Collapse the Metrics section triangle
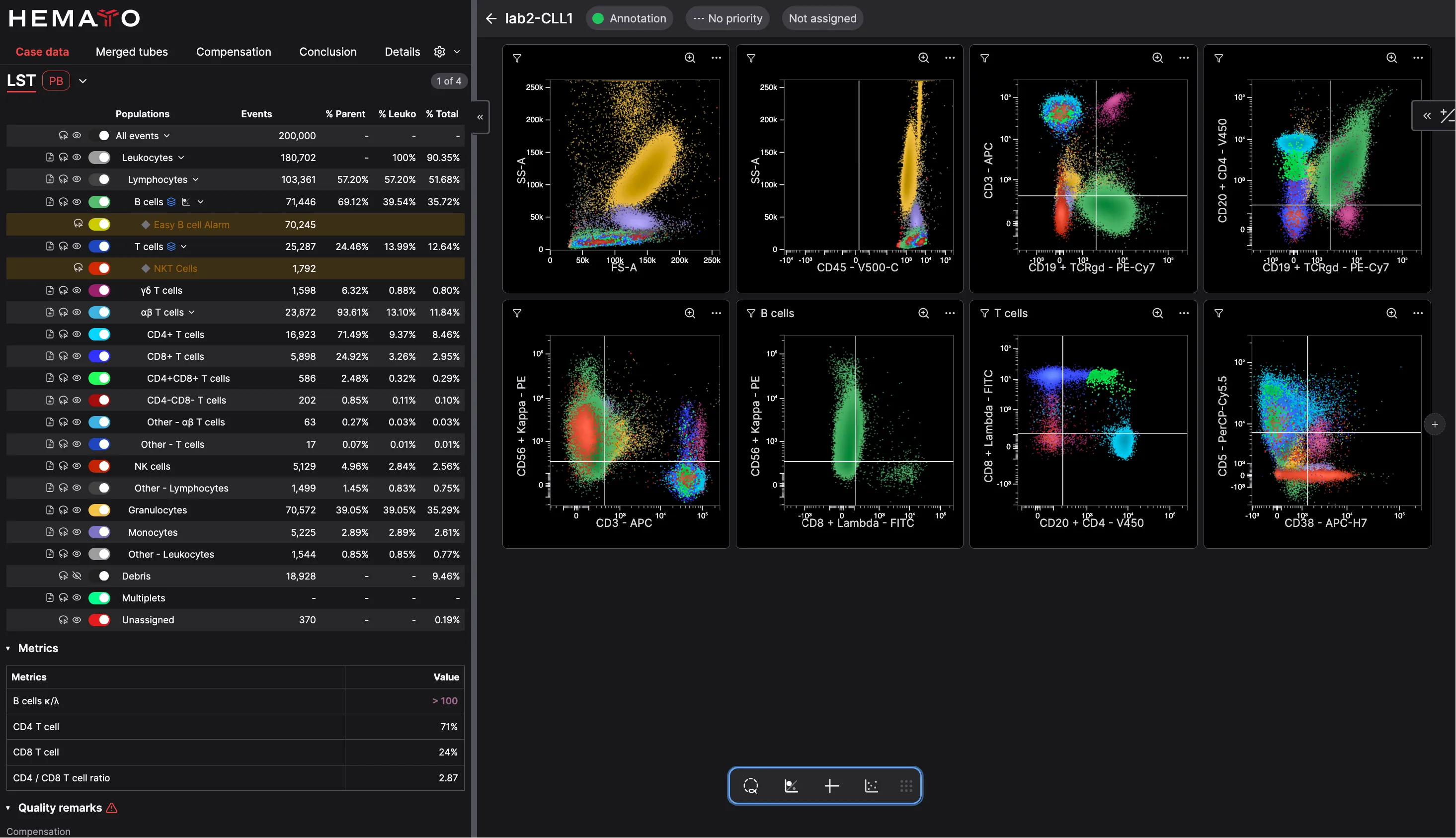The image size is (1456, 838). pyautogui.click(x=8, y=648)
